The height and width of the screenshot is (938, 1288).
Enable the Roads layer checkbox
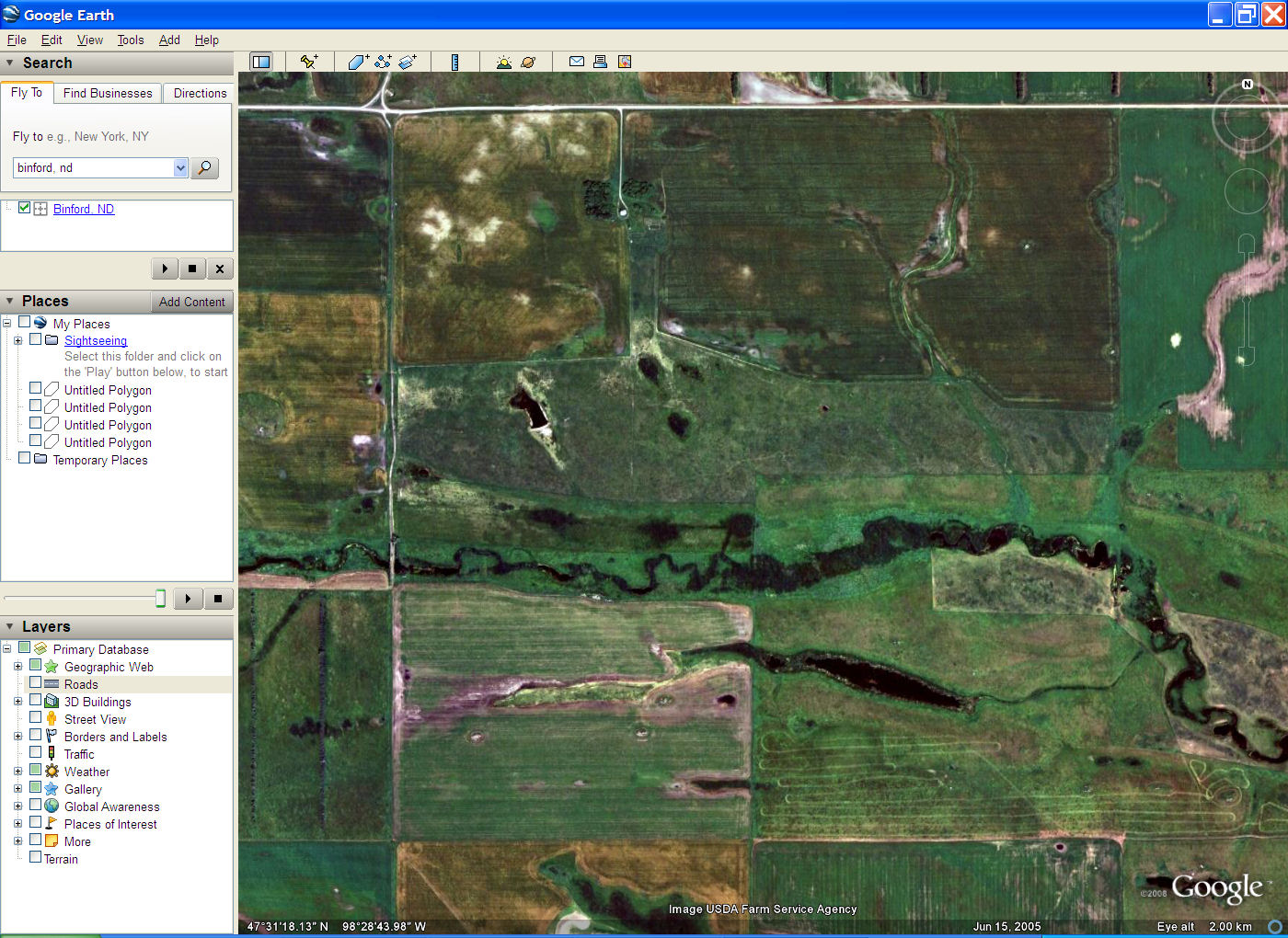coord(35,682)
